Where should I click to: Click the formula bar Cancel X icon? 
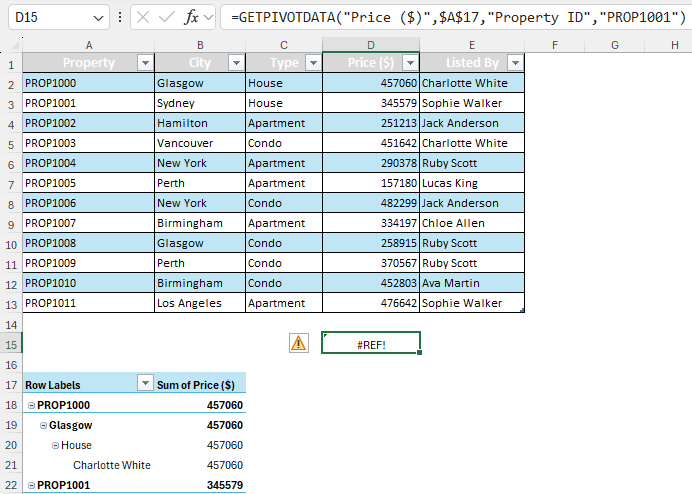tap(143, 17)
